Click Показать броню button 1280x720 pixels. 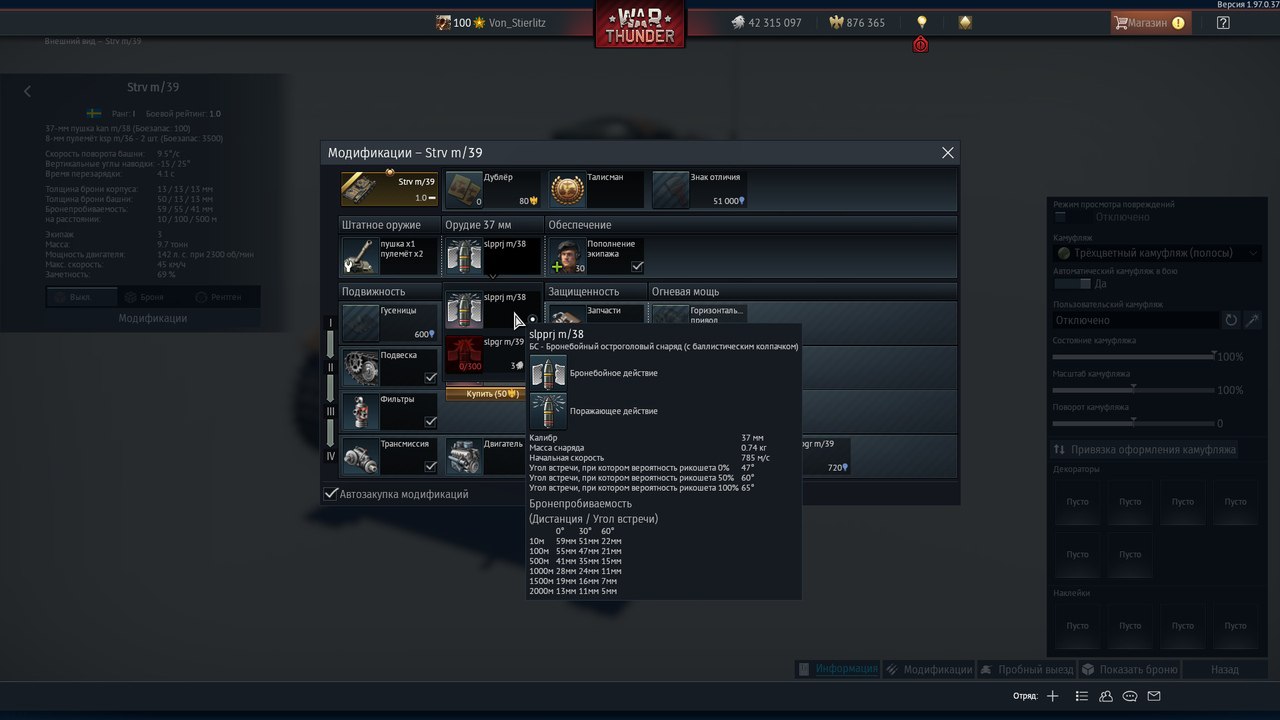(x=1129, y=669)
